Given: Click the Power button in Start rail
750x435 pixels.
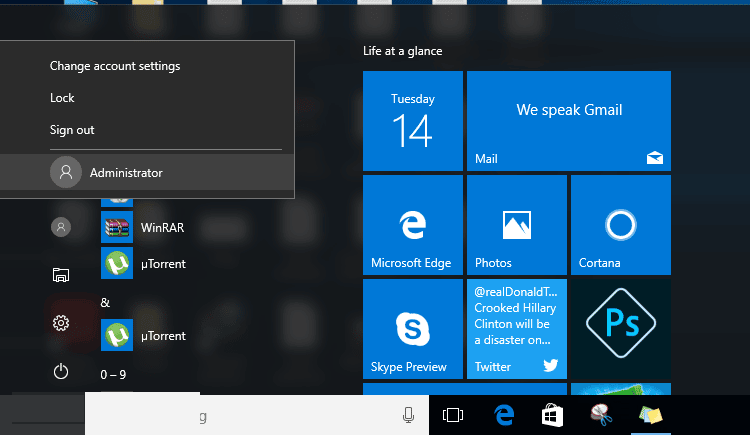Looking at the screenshot, I should click(x=61, y=372).
